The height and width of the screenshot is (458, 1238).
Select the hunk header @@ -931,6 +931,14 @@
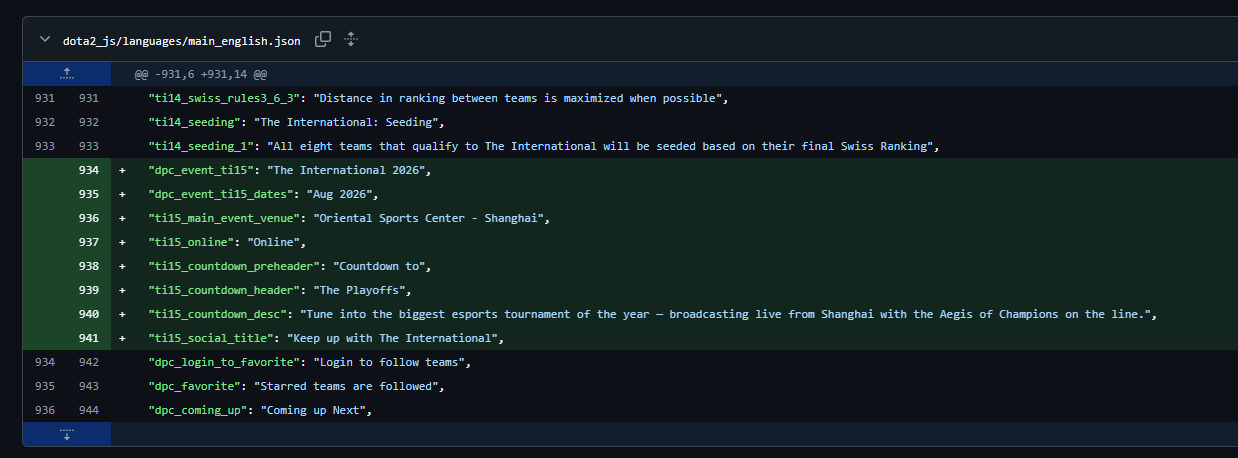pyautogui.click(x=201, y=74)
